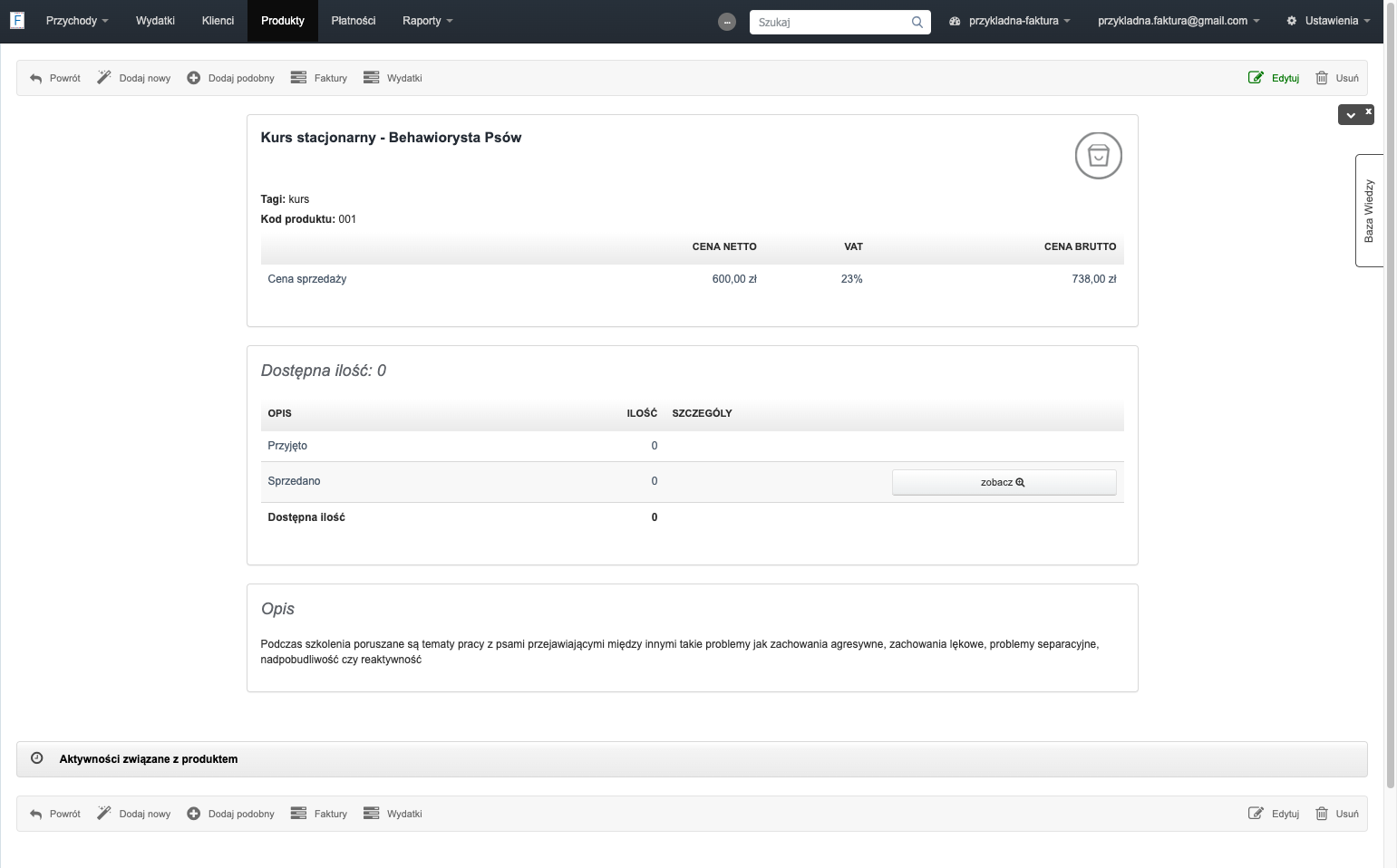Click Dodaj nowy in the bottom toolbar
1397x868 pixels.
pos(134,814)
